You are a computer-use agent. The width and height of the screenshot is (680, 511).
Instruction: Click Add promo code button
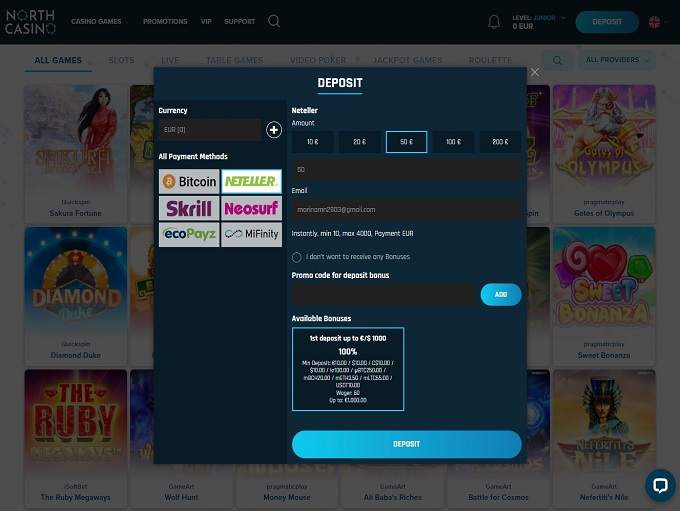[x=501, y=295]
